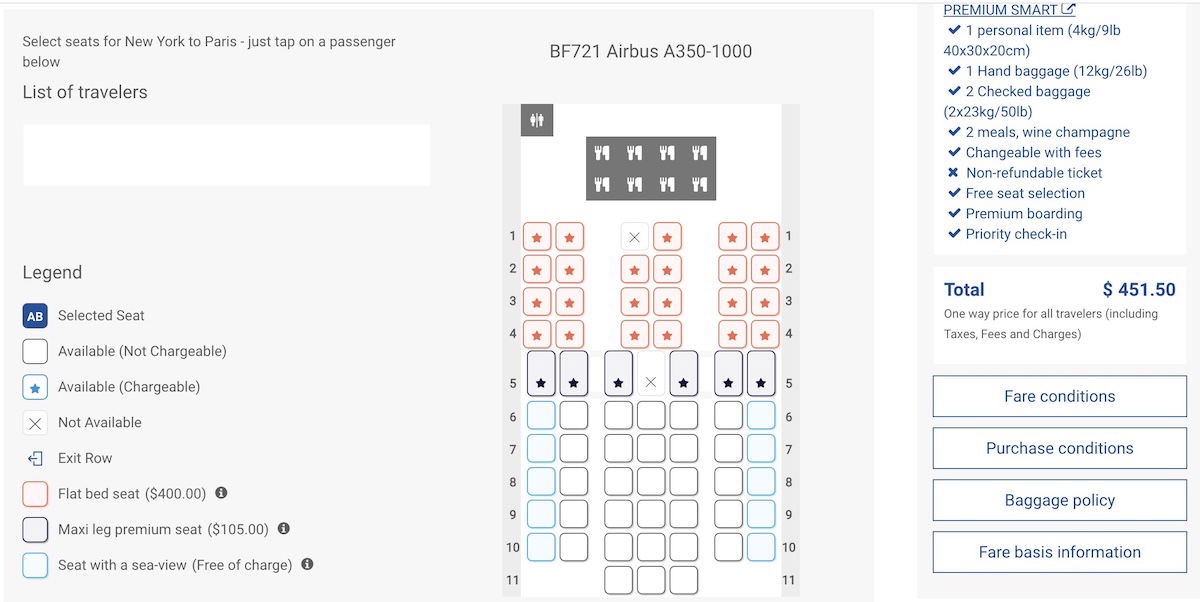1200x602 pixels.
Task: Open Purchase conditions
Action: click(x=1060, y=448)
